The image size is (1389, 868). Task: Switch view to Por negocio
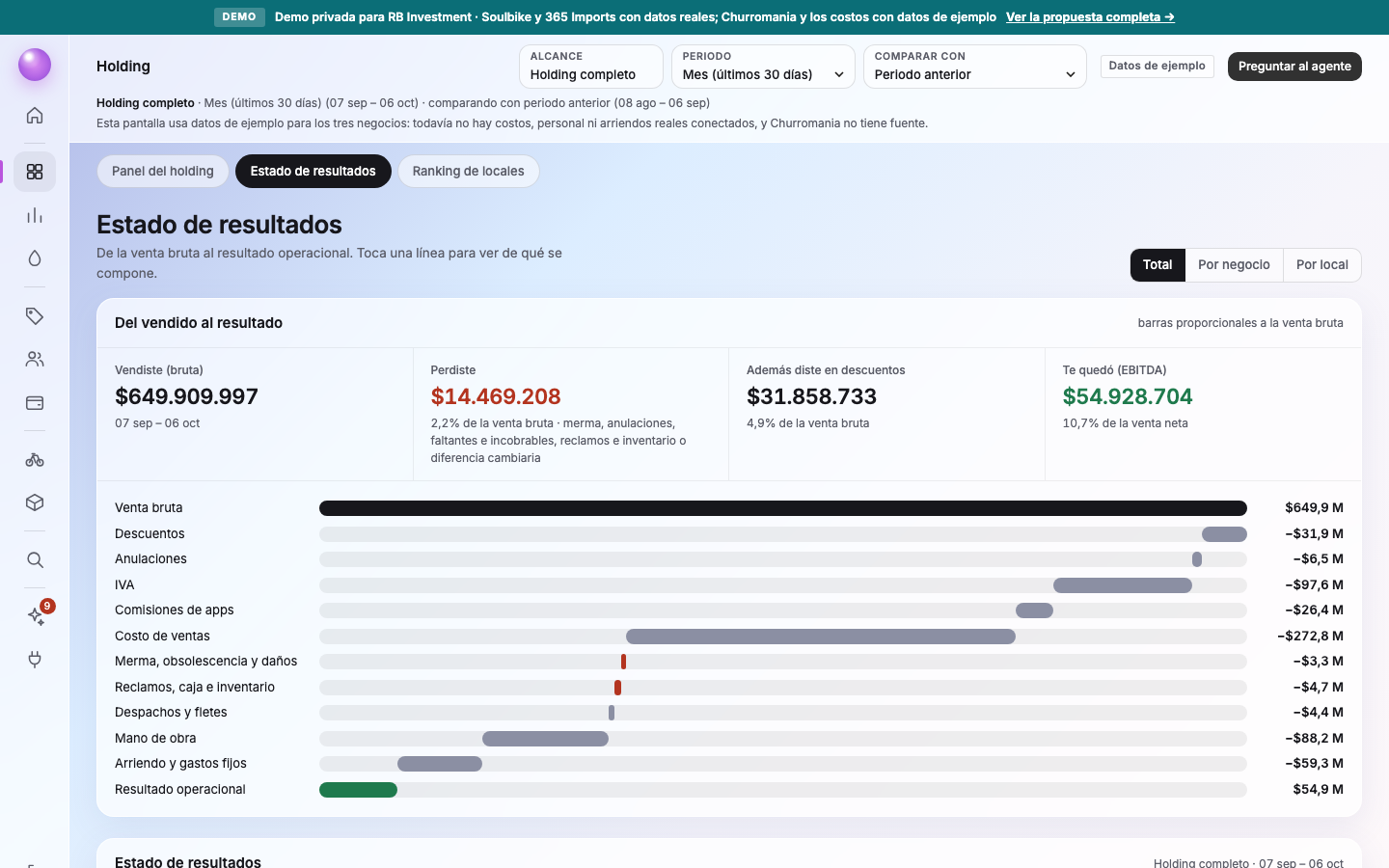point(1234,265)
